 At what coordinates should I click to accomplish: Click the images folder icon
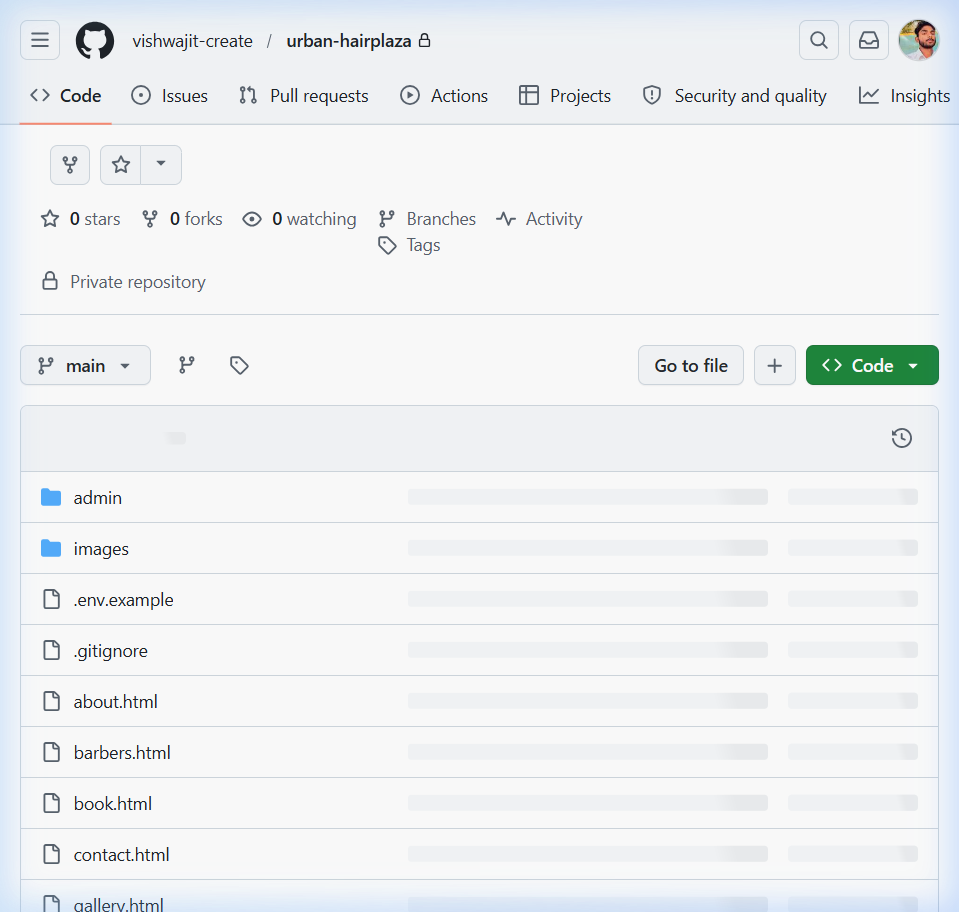[x=51, y=548]
